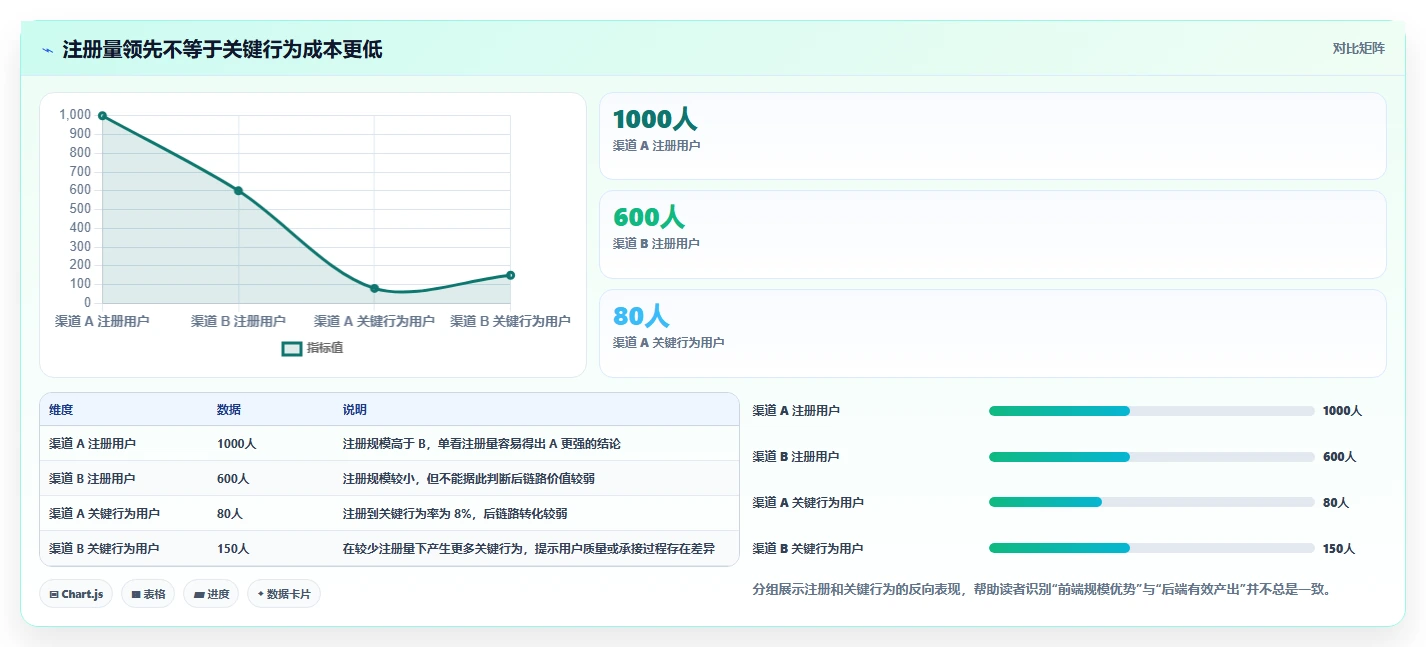The width and height of the screenshot is (1426, 647).
Task: Click x-axis label 渠道 A 注册用户
Action: pos(102,321)
